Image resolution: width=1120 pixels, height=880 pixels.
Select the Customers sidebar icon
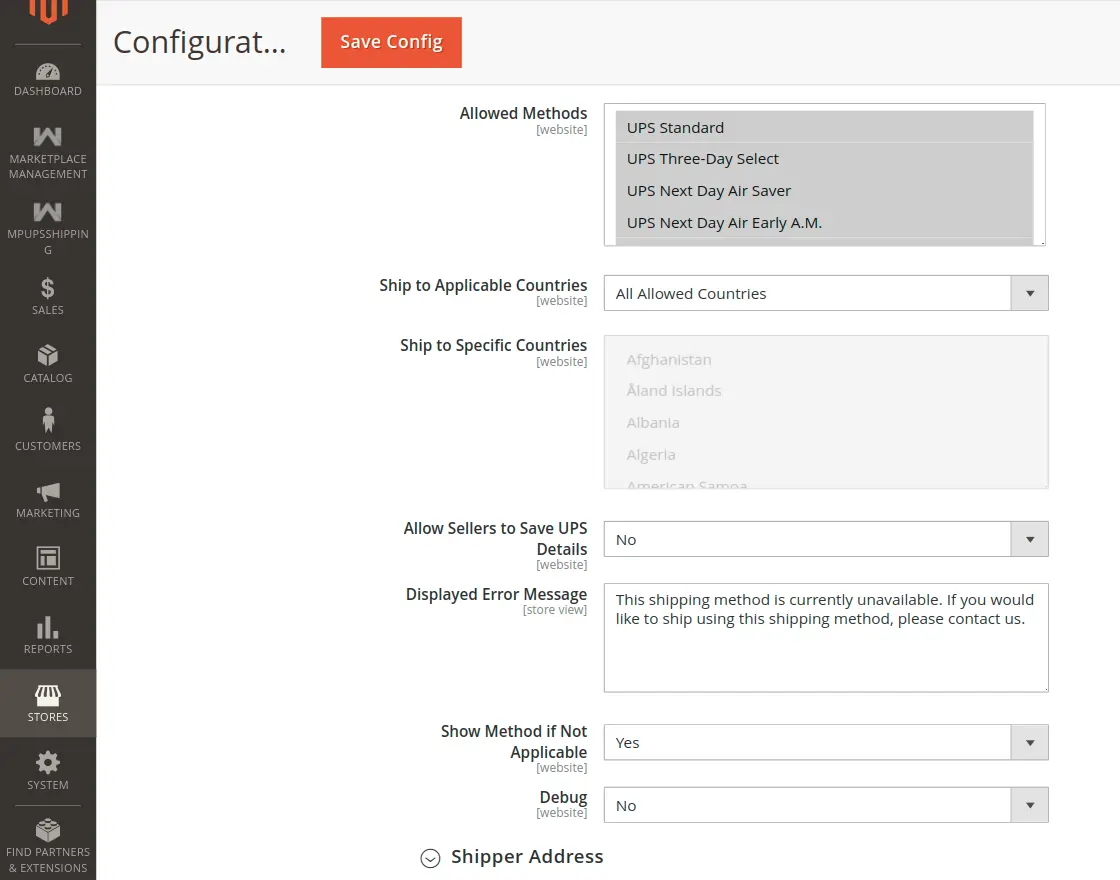47,430
